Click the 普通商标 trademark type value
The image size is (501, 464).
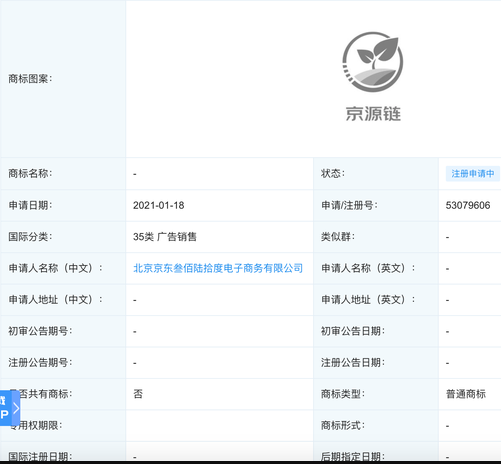466,394
